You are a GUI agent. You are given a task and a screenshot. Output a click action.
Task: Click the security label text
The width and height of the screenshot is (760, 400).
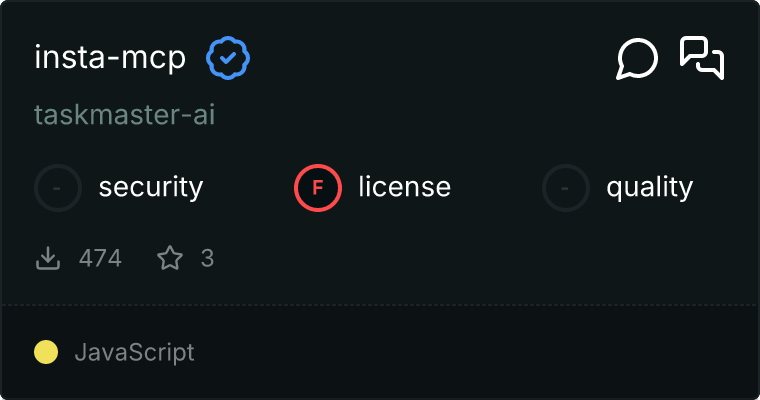pos(150,187)
